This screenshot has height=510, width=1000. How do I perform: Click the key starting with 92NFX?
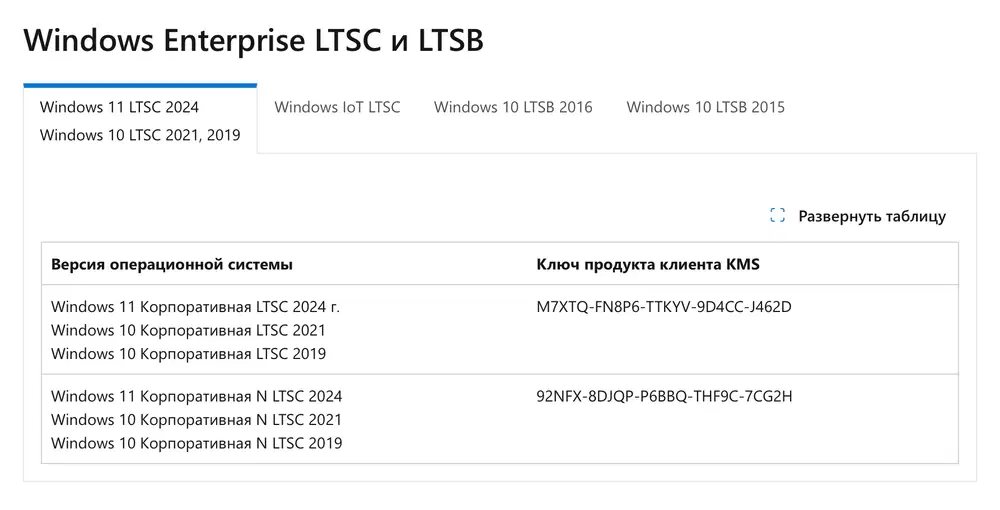point(664,396)
